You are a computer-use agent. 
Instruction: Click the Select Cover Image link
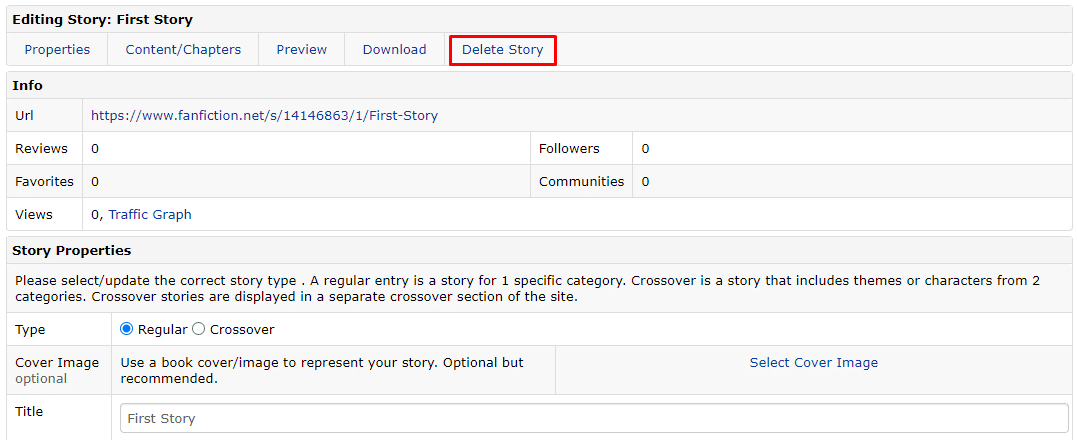[x=813, y=362]
